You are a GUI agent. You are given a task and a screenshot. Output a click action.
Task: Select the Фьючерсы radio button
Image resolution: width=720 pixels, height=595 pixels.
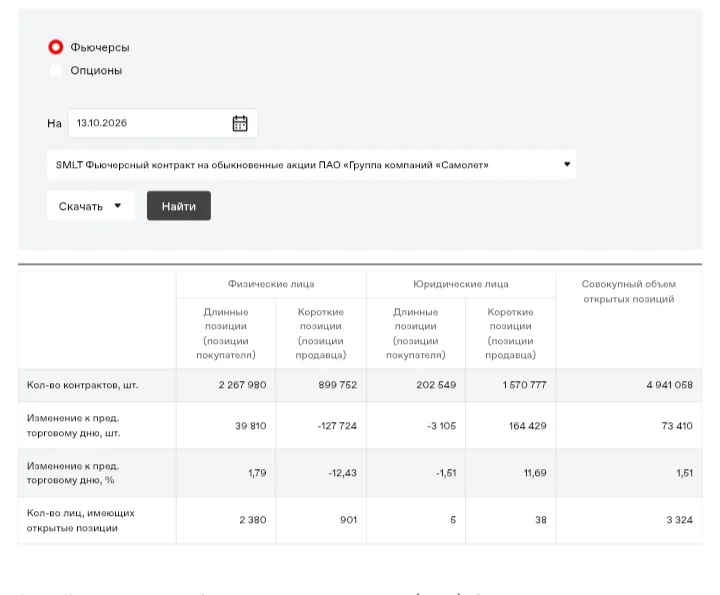pyautogui.click(x=56, y=47)
